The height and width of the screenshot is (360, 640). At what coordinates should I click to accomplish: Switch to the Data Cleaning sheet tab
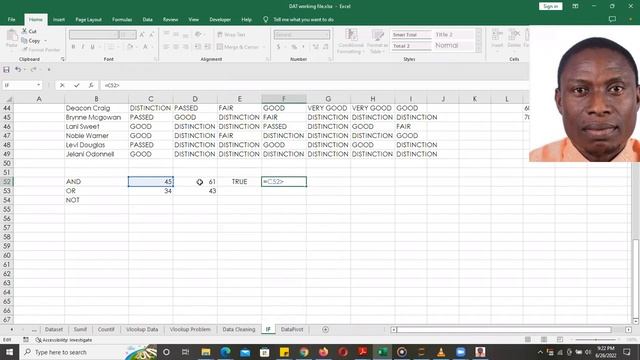coord(239,329)
